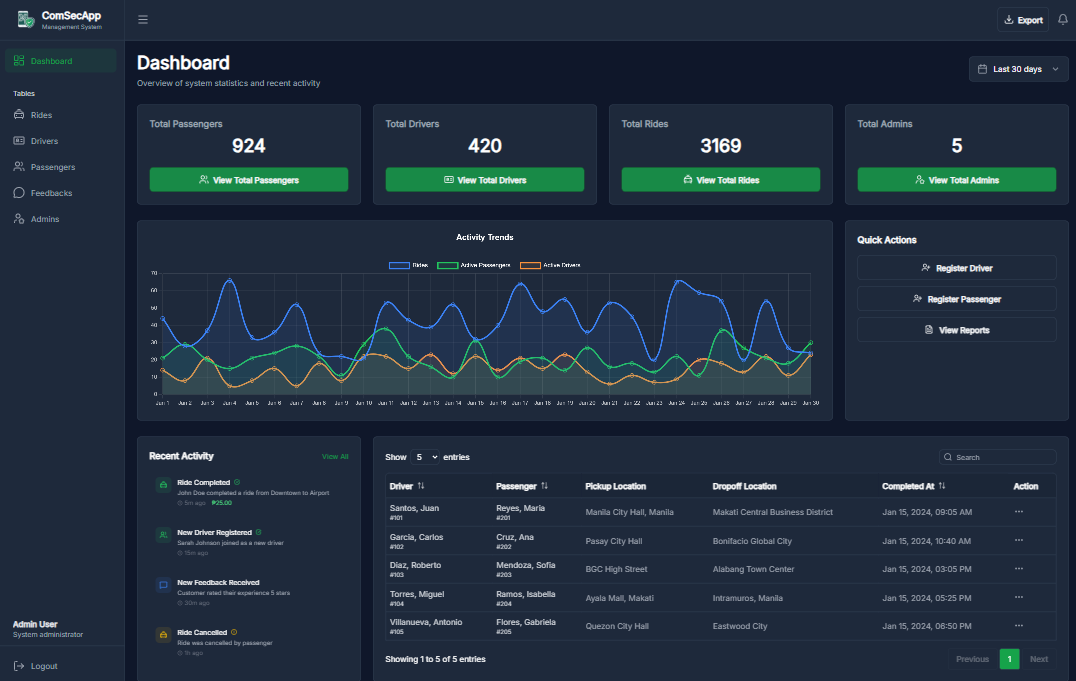Open action menu dots for Villanueva, Antonio row
Screen dimensions: 1076x681
(1019, 625)
